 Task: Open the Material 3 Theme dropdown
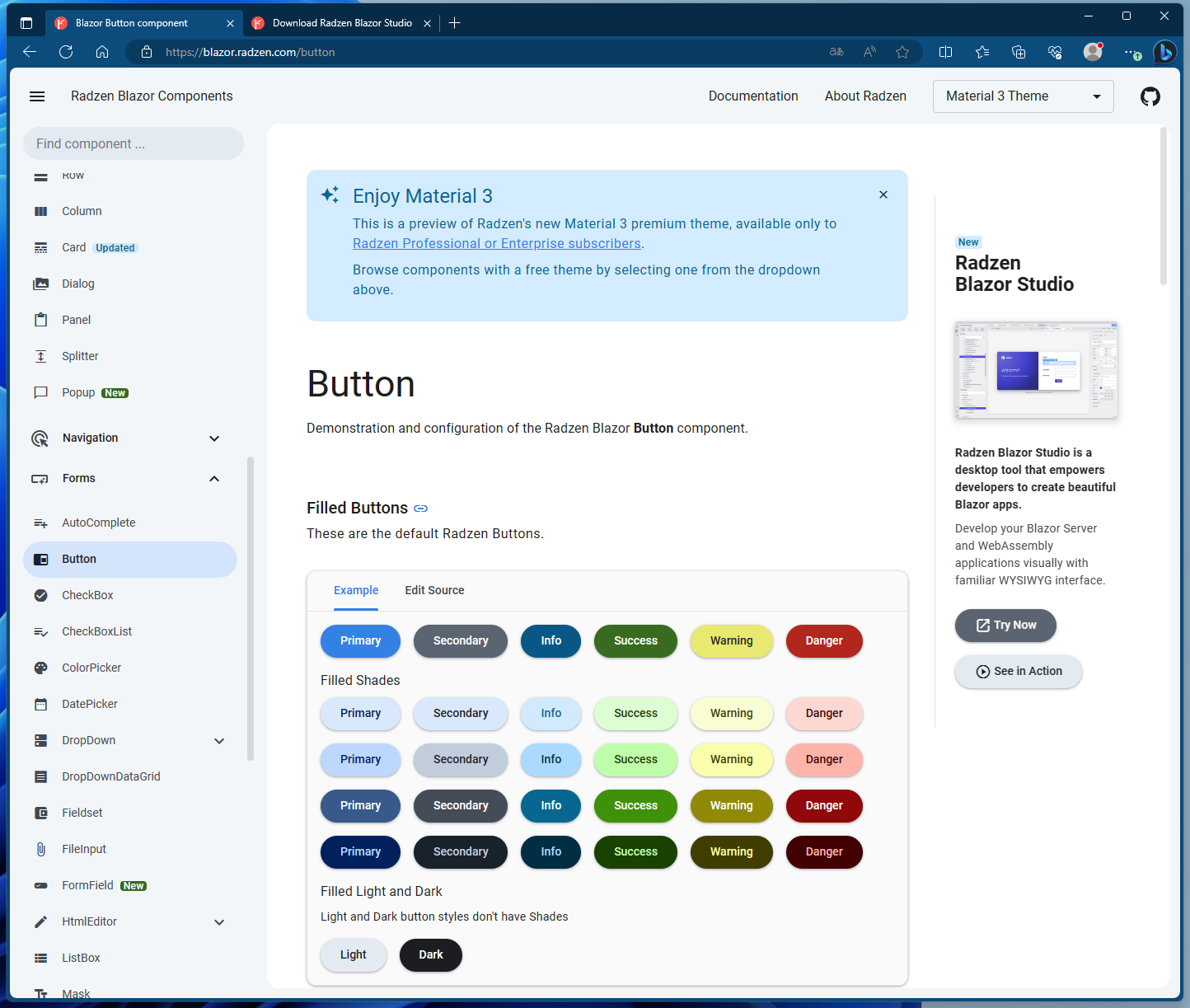pyautogui.click(x=1023, y=96)
